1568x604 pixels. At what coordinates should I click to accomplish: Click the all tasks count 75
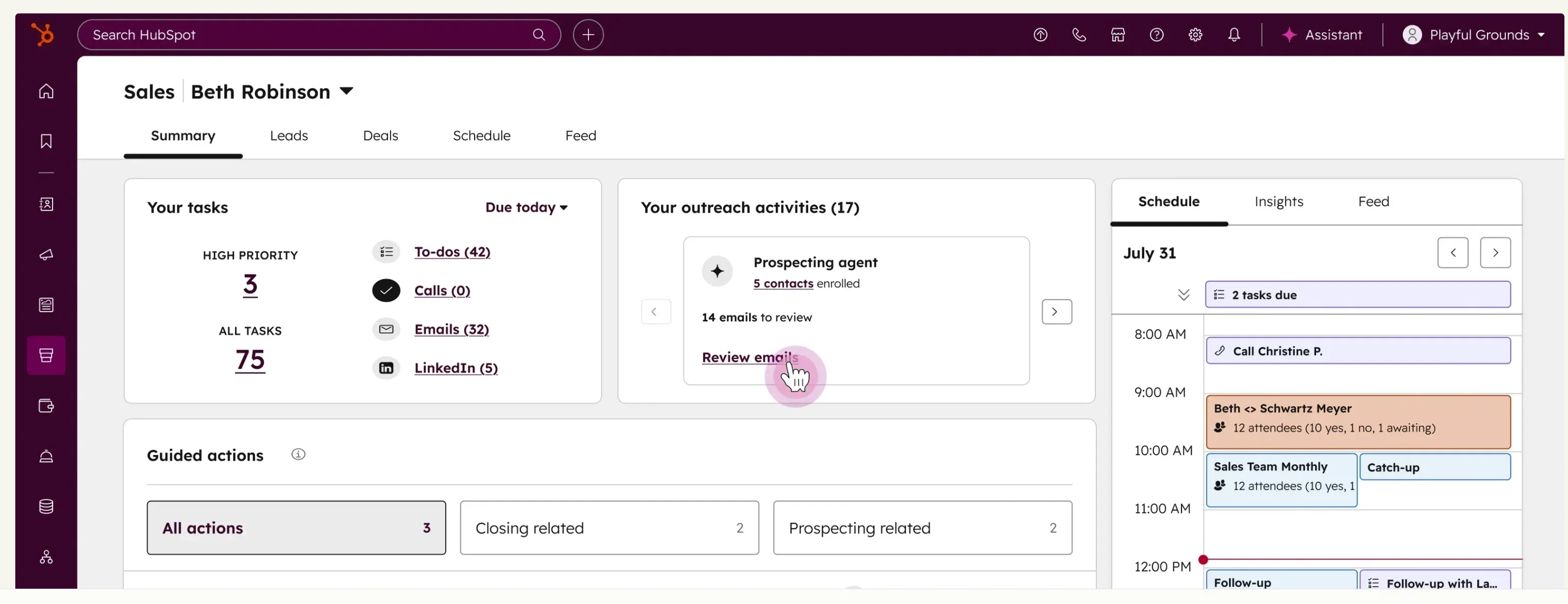pos(250,360)
